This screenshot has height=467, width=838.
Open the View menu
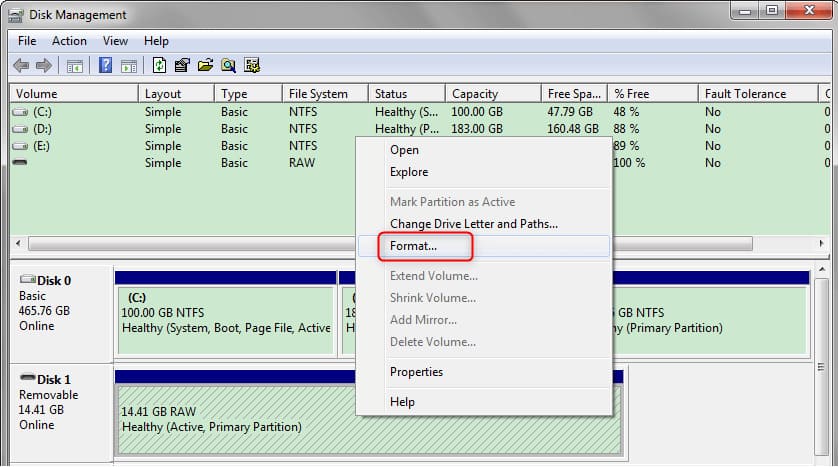coord(115,41)
